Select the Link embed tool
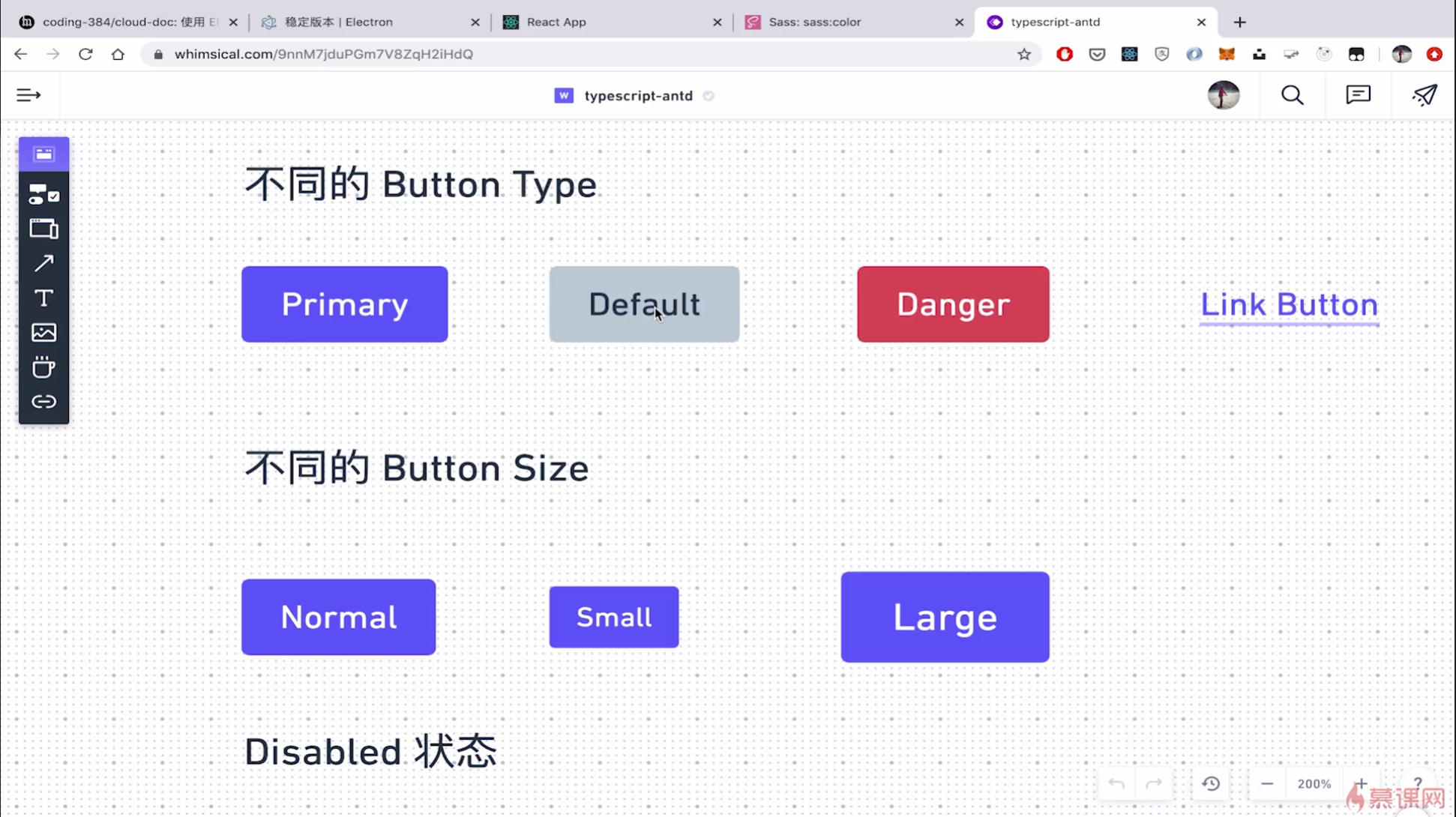The image size is (1456, 817). pos(43,401)
